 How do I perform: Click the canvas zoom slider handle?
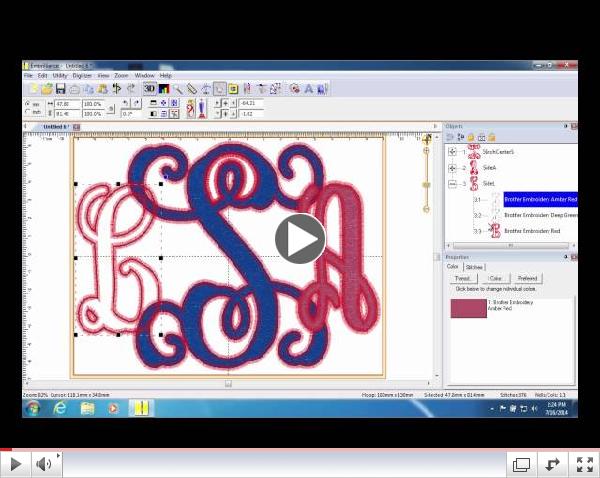(426, 185)
